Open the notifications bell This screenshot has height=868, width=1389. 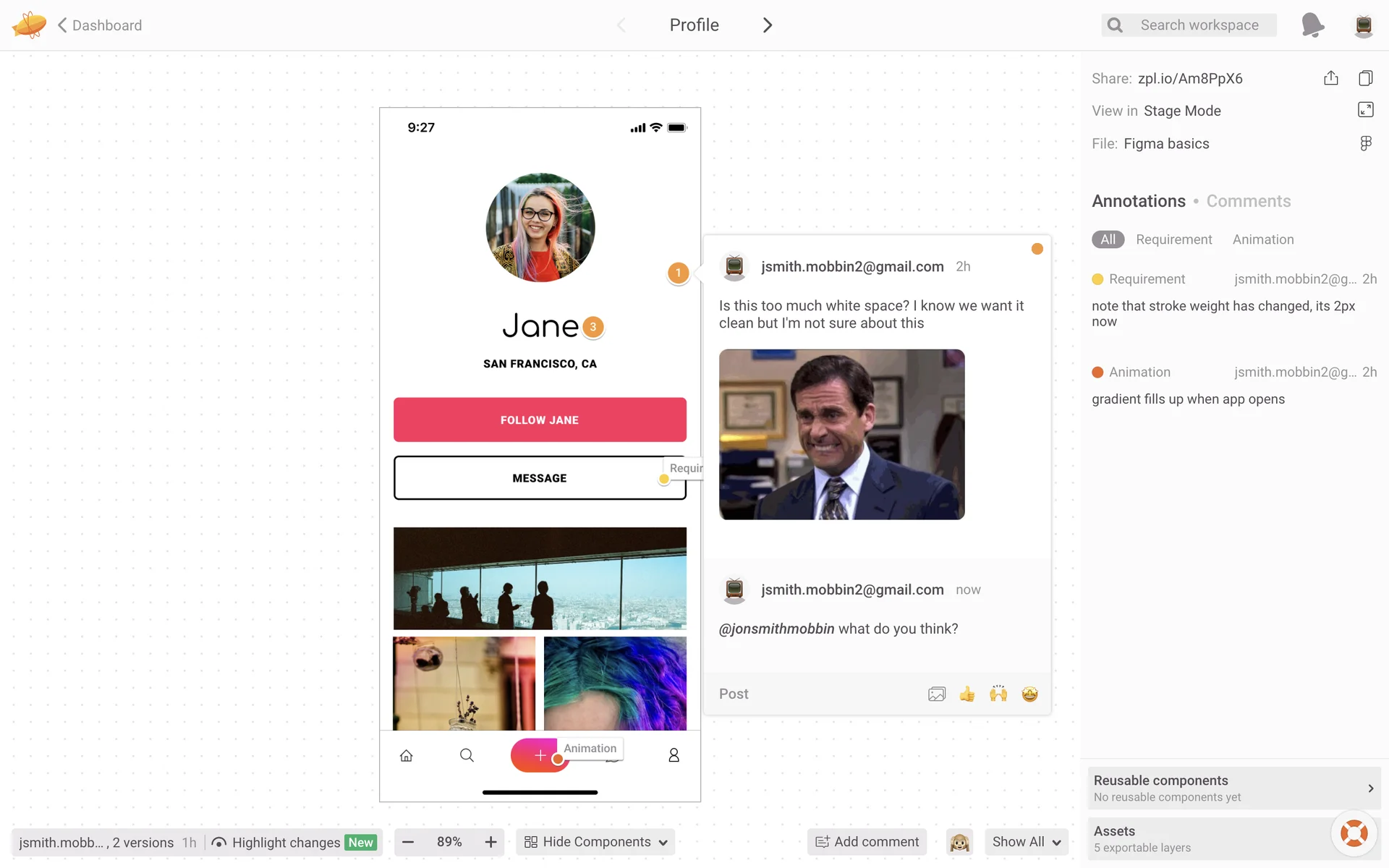click(1312, 25)
